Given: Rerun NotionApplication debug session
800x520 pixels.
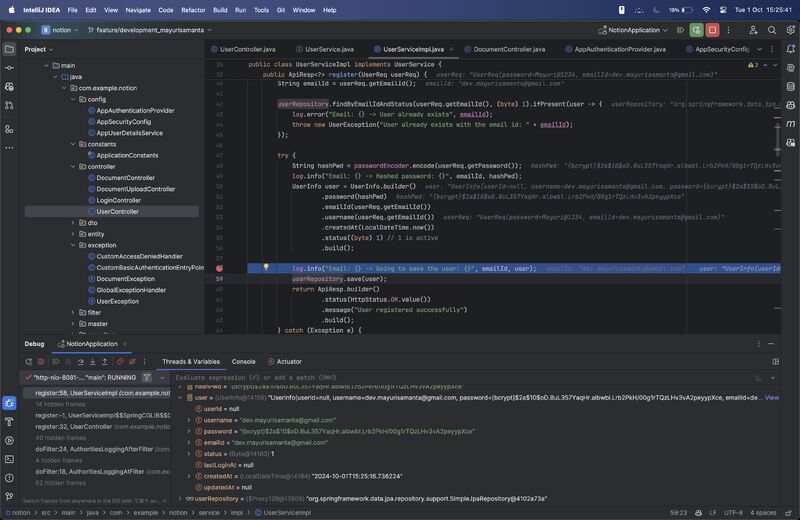Looking at the screenshot, I should click(29, 361).
